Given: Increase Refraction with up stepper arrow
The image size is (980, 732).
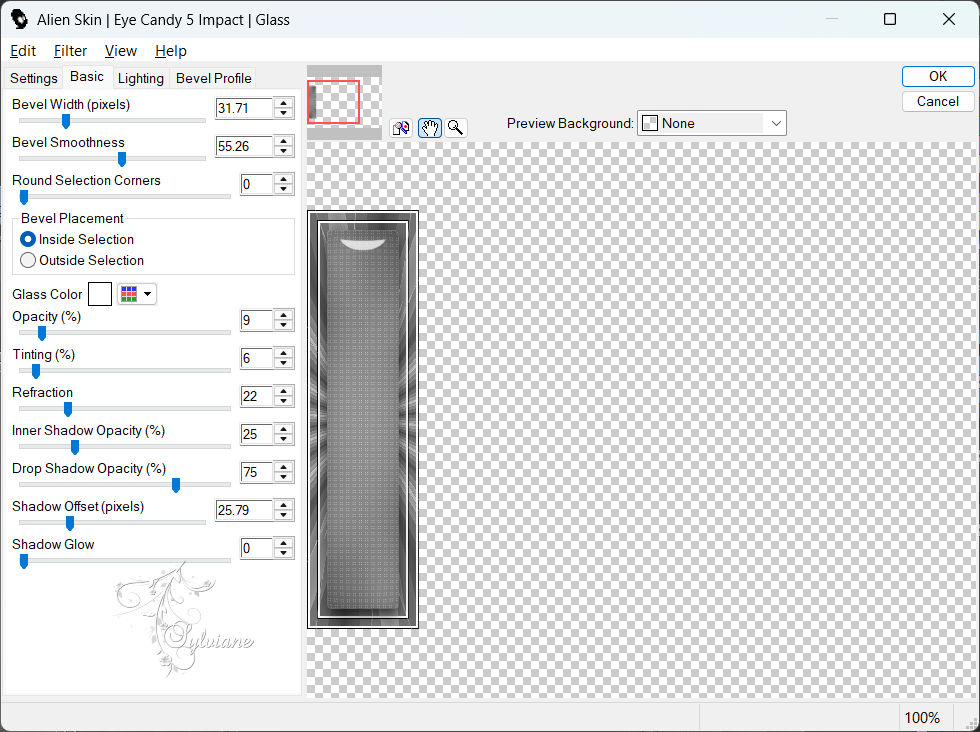Looking at the screenshot, I should [x=284, y=391].
